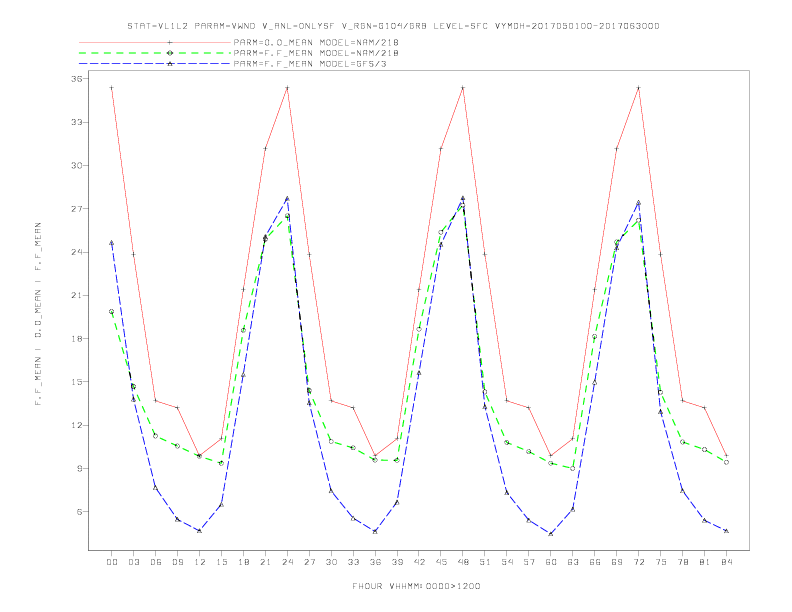The width and height of the screenshot is (792, 612).
Task: Click y-axis tick label 27
Action: [77, 209]
